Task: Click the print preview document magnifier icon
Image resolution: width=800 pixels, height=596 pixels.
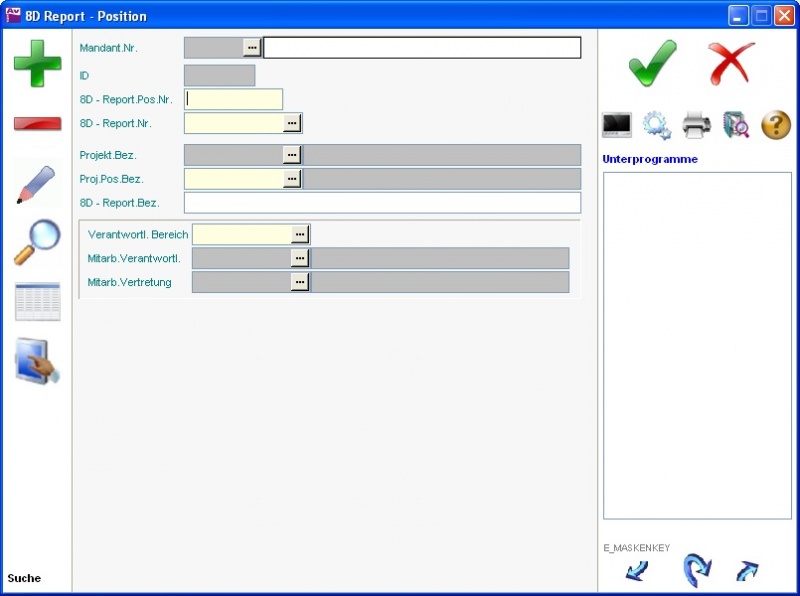Action: pyautogui.click(x=736, y=125)
